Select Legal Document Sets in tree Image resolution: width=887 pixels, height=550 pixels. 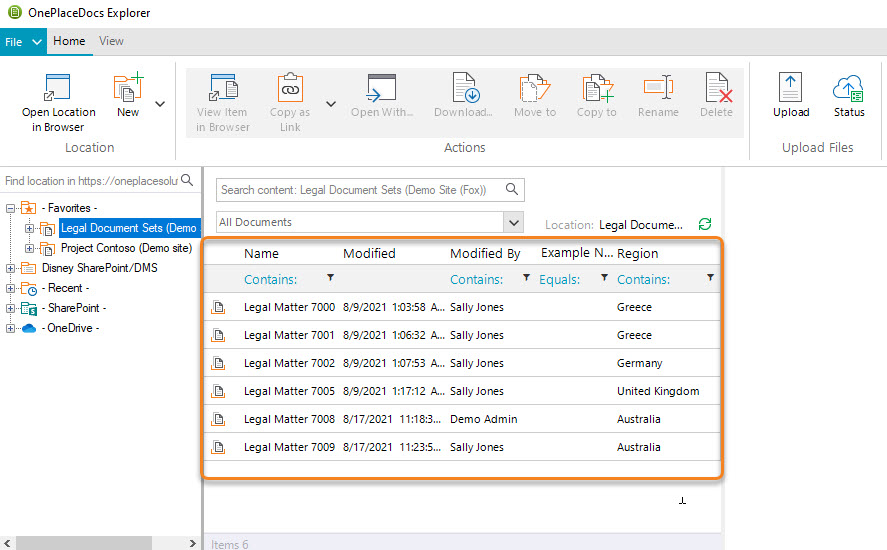129,228
